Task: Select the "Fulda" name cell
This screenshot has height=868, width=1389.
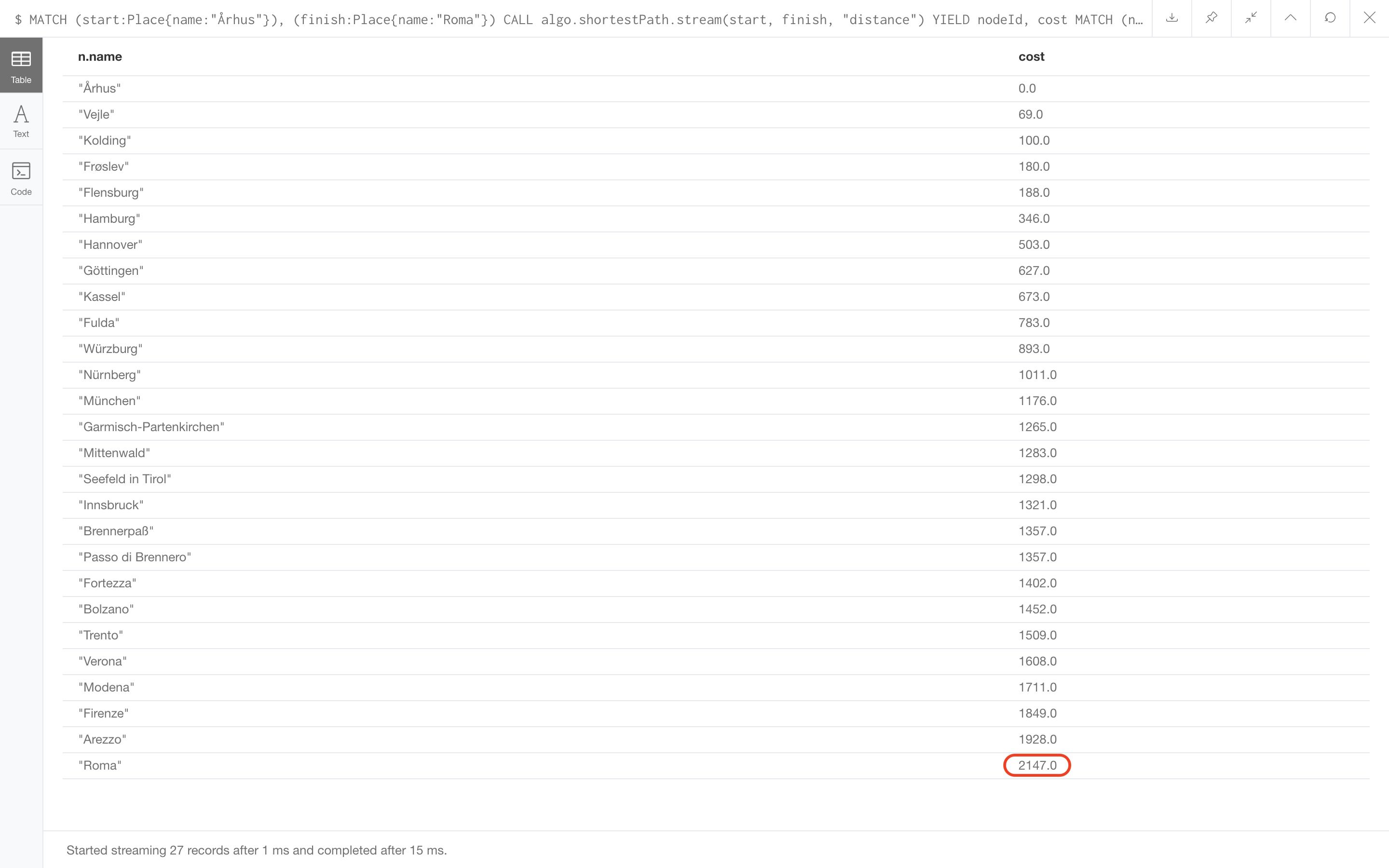Action: pos(99,323)
